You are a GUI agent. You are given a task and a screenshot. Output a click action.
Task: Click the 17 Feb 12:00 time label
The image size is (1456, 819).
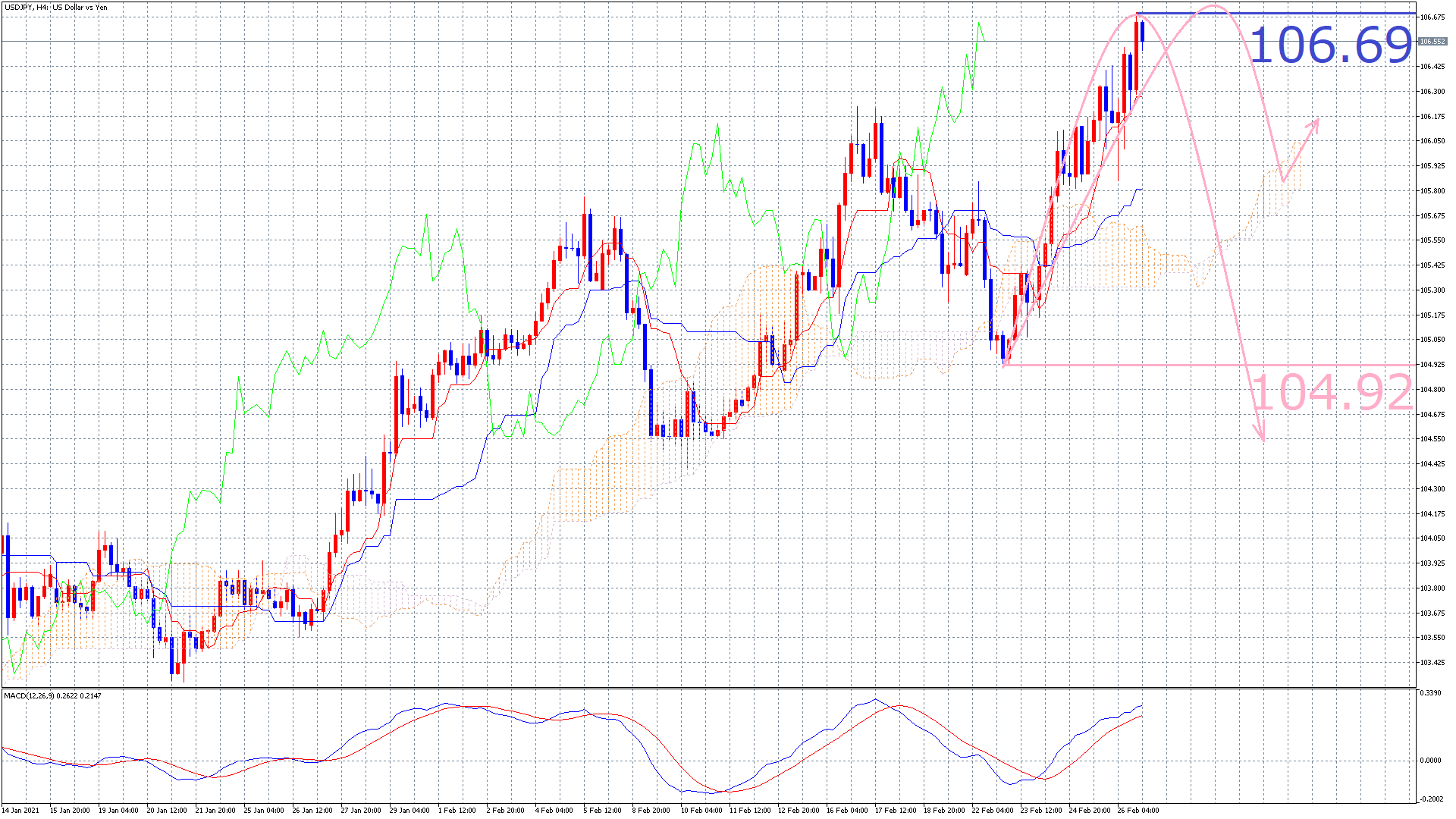pos(896,810)
